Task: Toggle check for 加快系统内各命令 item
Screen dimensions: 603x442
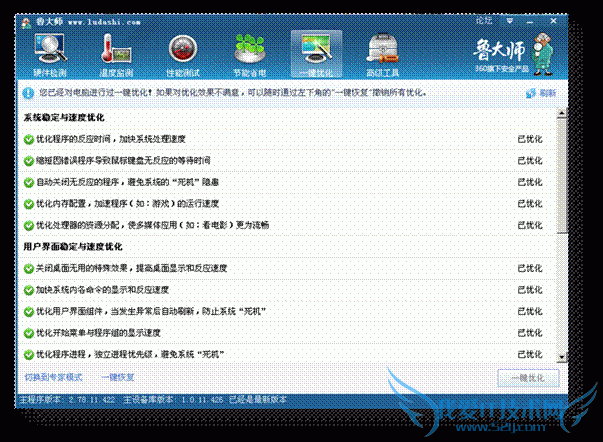Action: tap(28, 290)
